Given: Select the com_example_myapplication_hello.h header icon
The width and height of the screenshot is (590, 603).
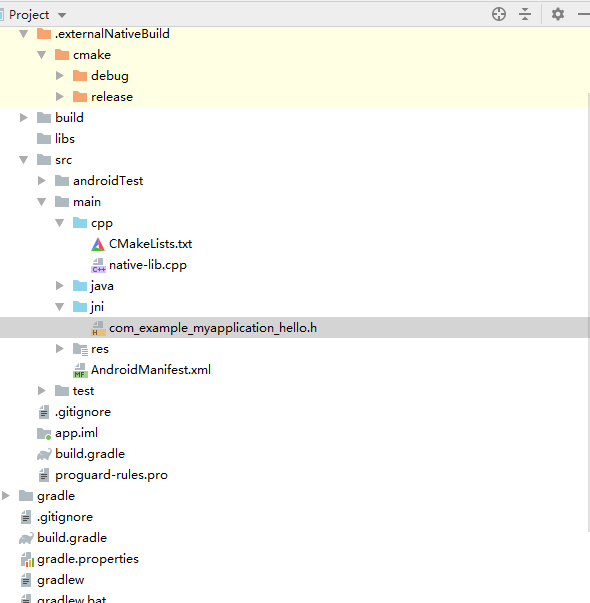Looking at the screenshot, I should click(x=98, y=328).
